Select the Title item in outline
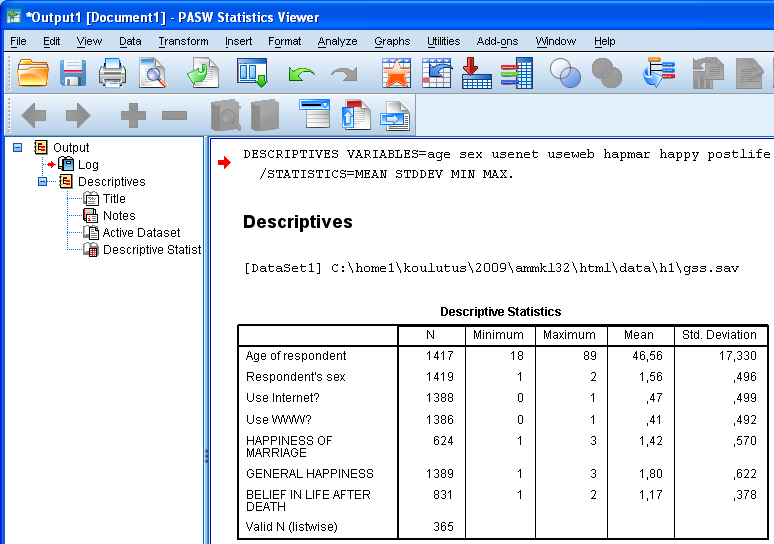The image size is (774, 544). click(x=114, y=198)
